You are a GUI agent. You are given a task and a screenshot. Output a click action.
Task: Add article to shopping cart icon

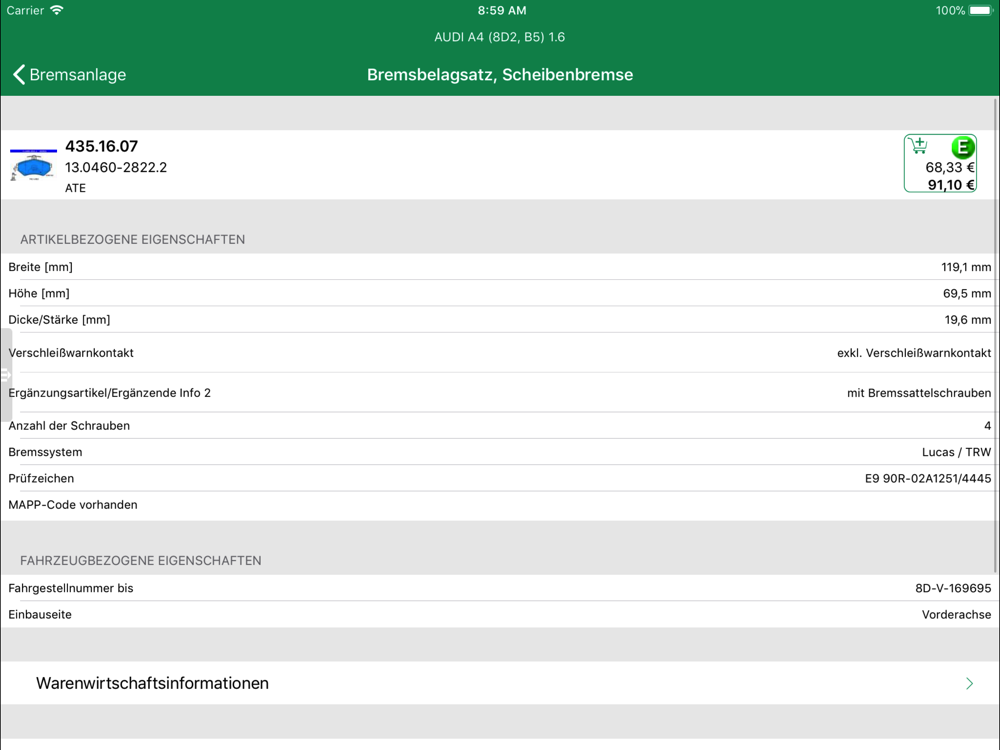tap(918, 145)
